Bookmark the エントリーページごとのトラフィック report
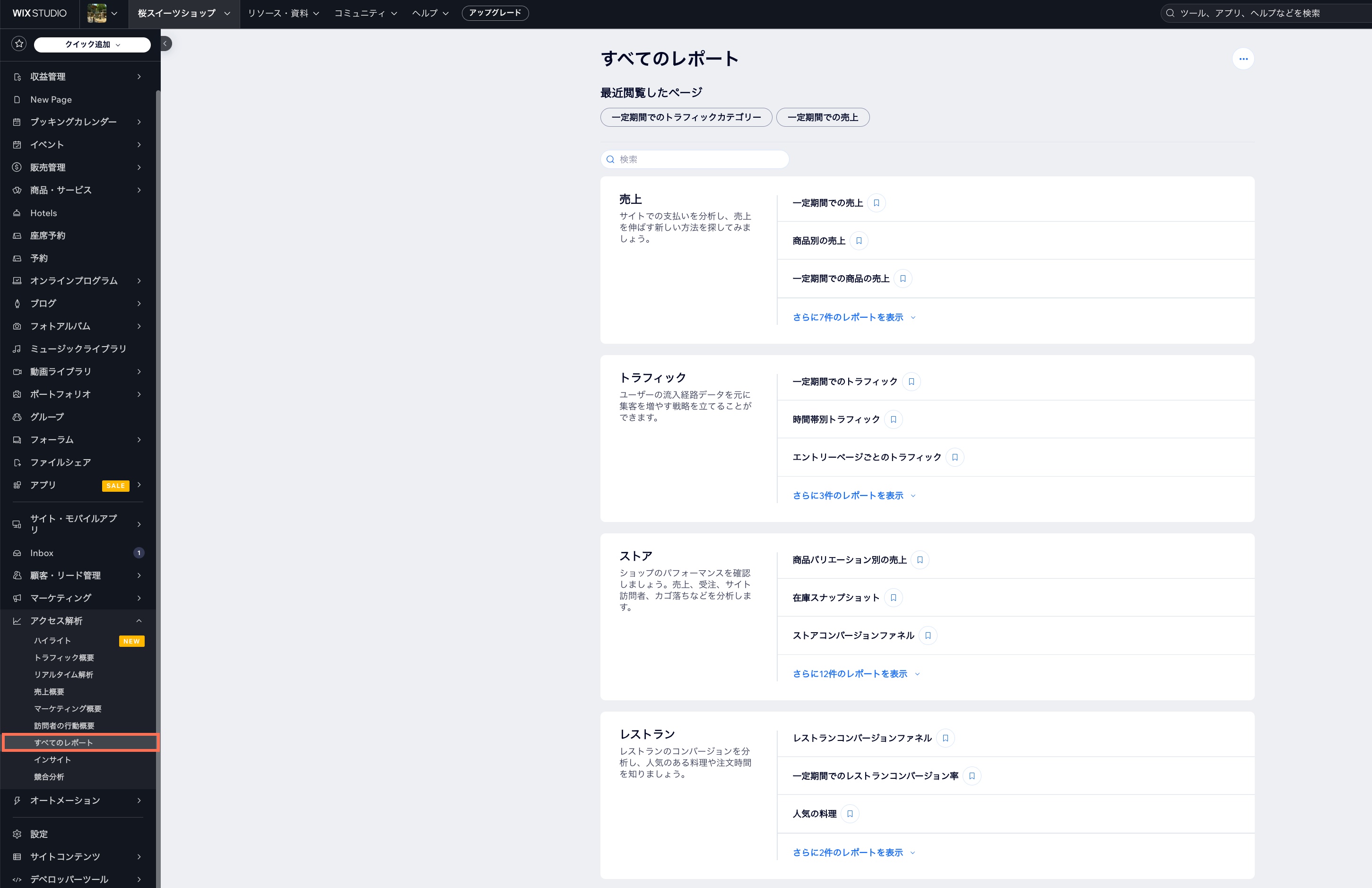Viewport: 1372px width, 888px height. point(955,457)
